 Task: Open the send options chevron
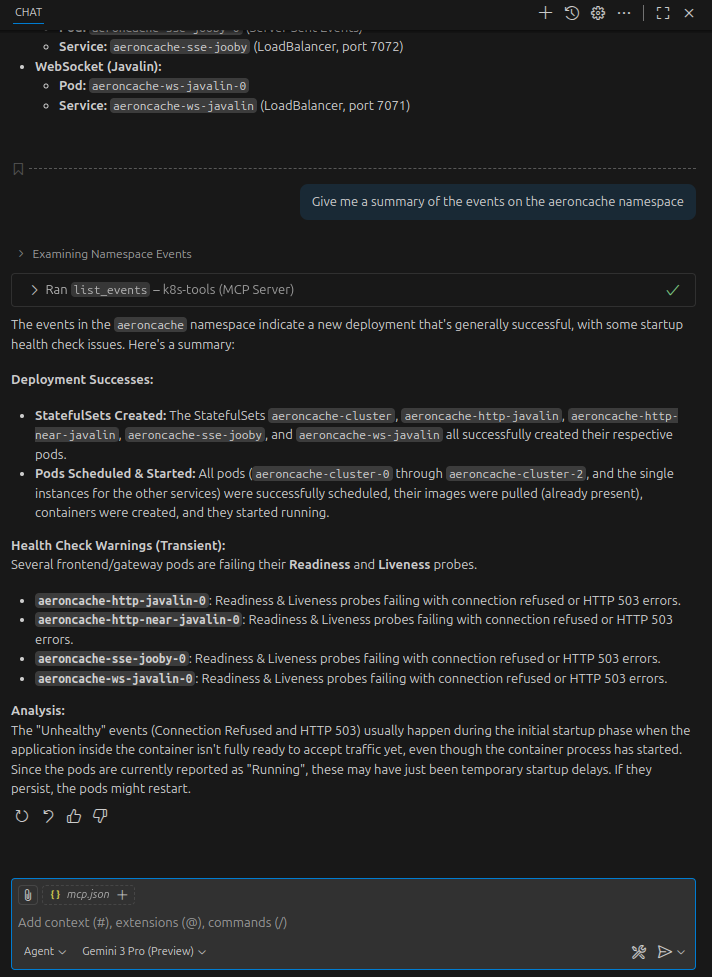(x=681, y=952)
